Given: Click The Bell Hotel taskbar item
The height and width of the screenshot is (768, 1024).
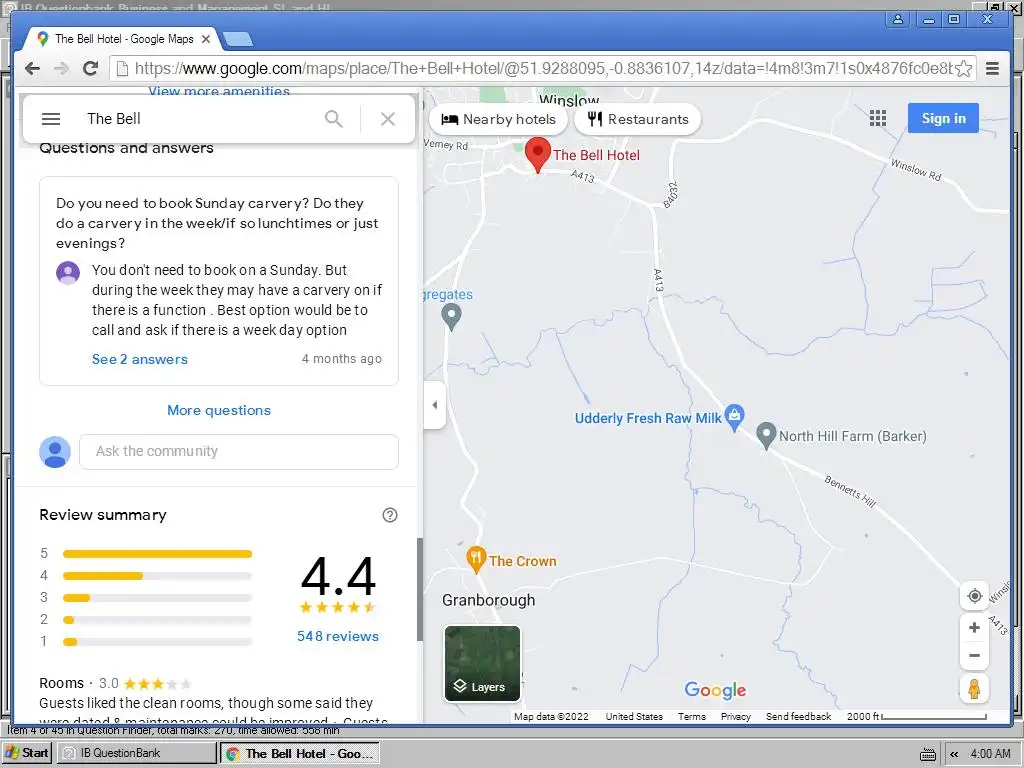Looking at the screenshot, I should click(300, 754).
